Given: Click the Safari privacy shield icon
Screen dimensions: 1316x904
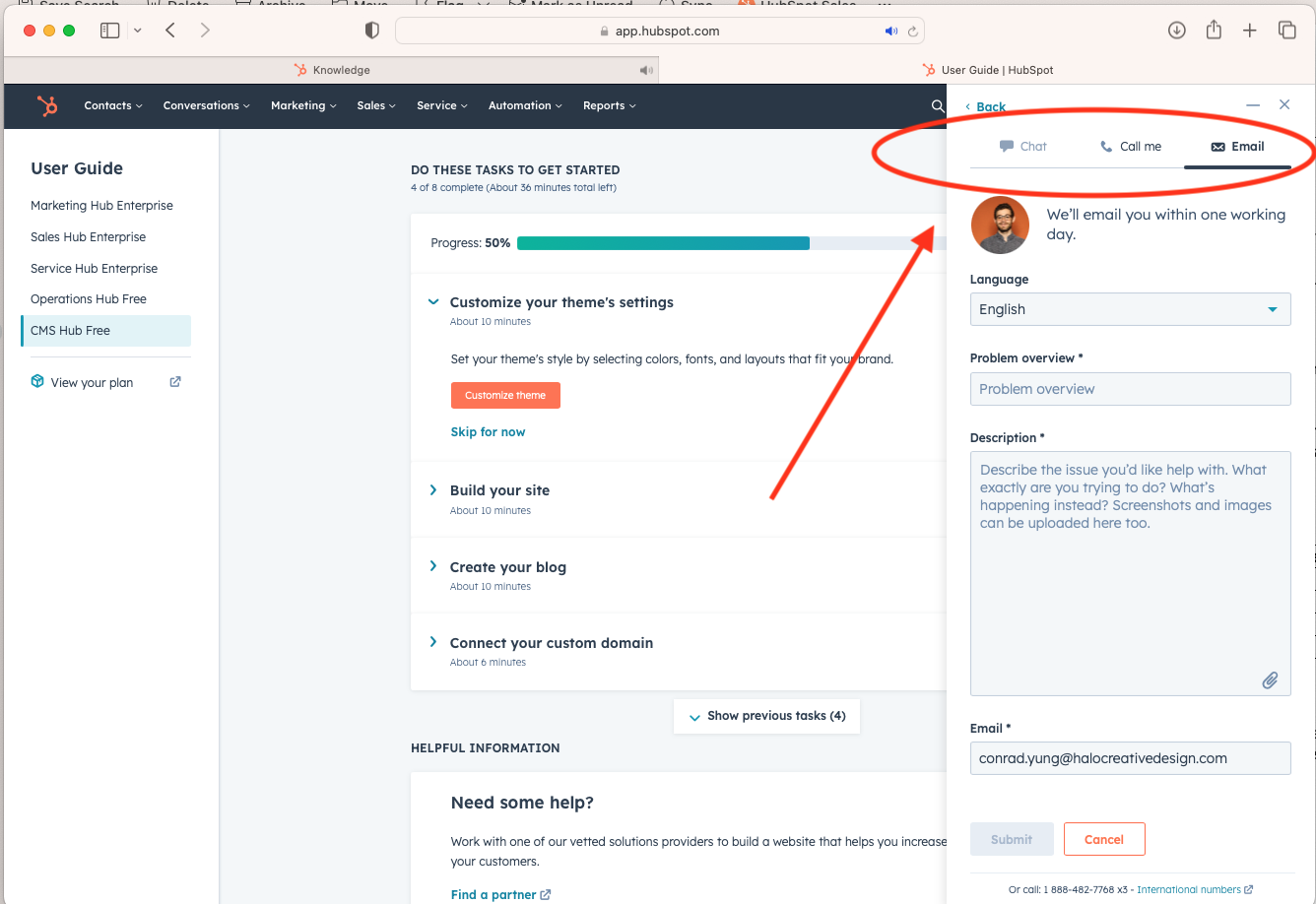Looking at the screenshot, I should click(372, 31).
